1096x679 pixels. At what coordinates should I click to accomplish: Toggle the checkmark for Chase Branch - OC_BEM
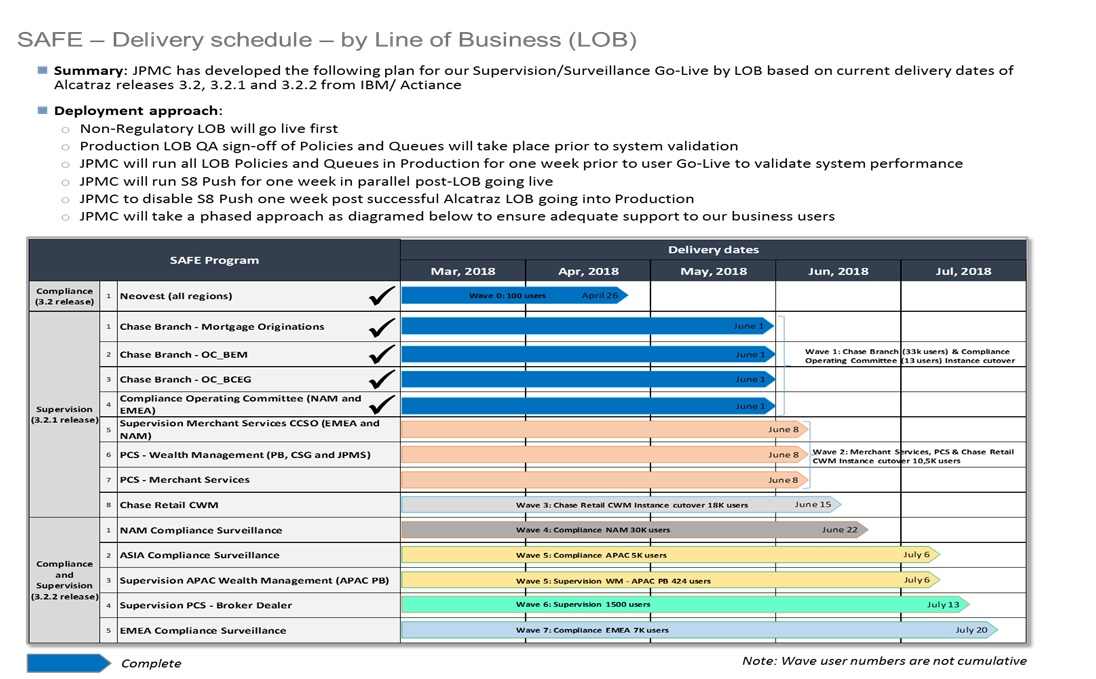point(382,354)
